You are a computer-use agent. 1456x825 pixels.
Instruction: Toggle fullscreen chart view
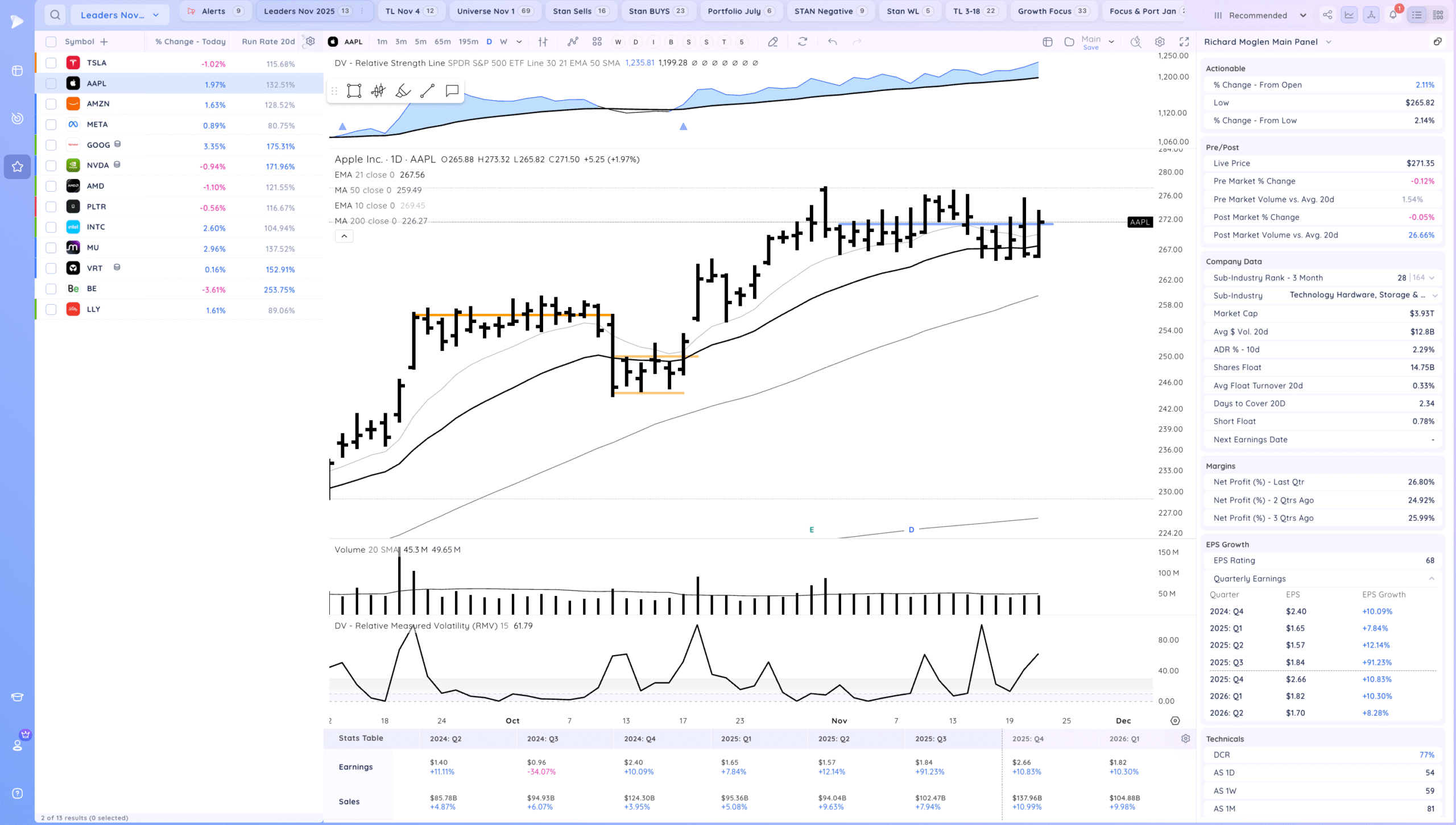(1184, 42)
